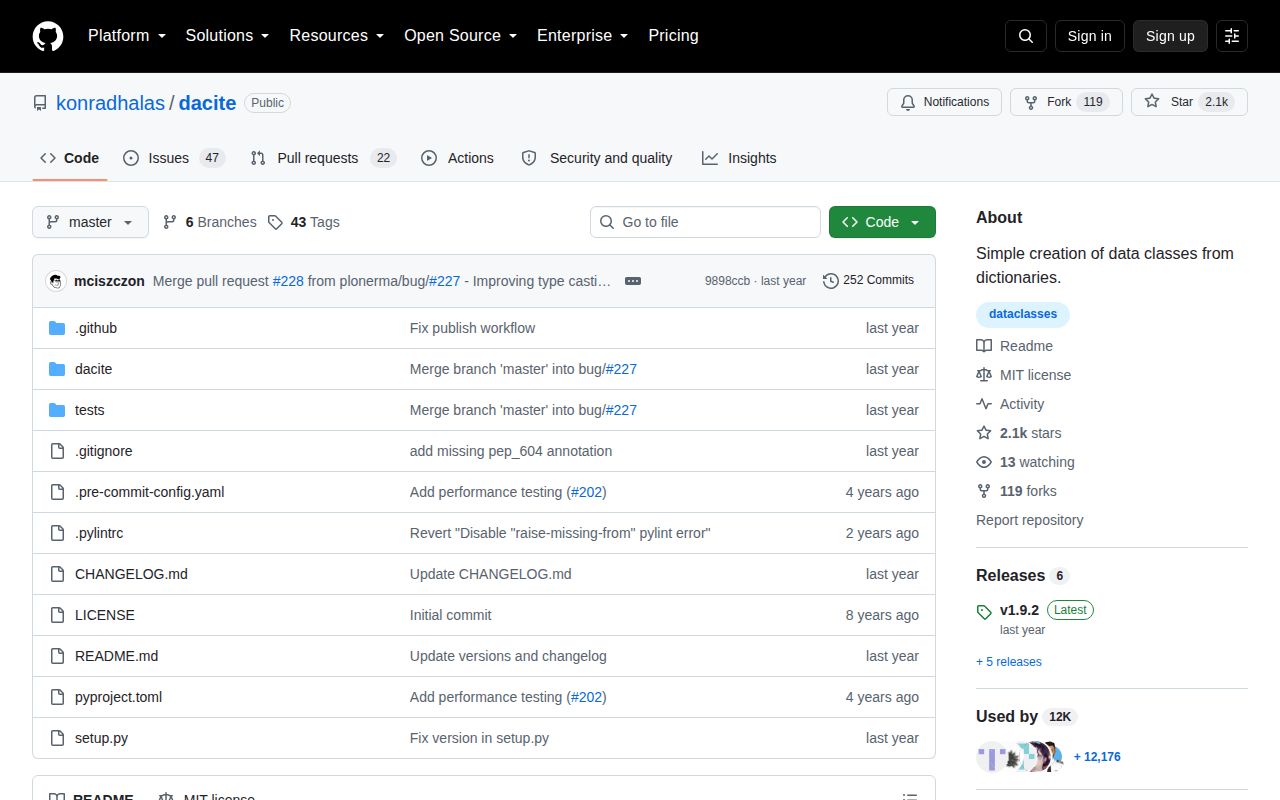
Task: Open the 252 Commits history
Action: pyautogui.click(x=868, y=281)
